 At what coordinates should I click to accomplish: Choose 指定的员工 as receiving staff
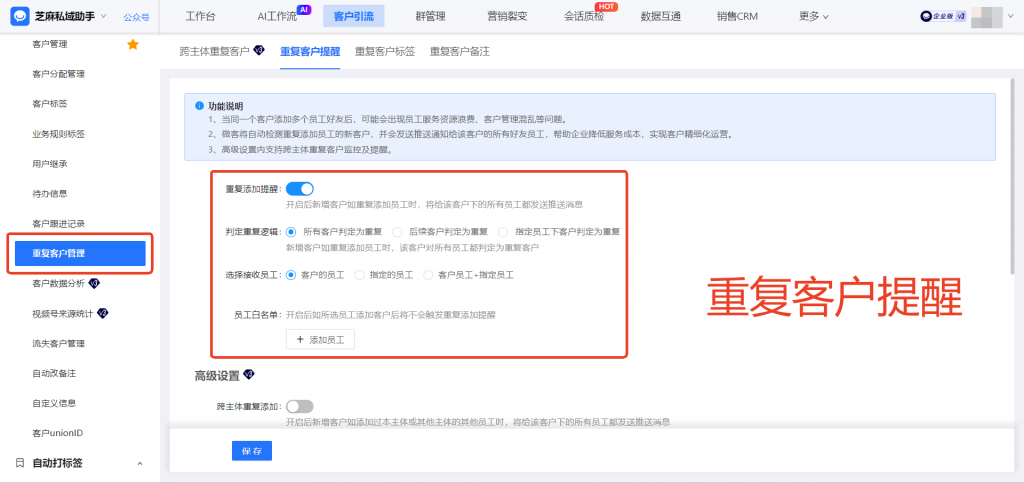tap(359, 275)
